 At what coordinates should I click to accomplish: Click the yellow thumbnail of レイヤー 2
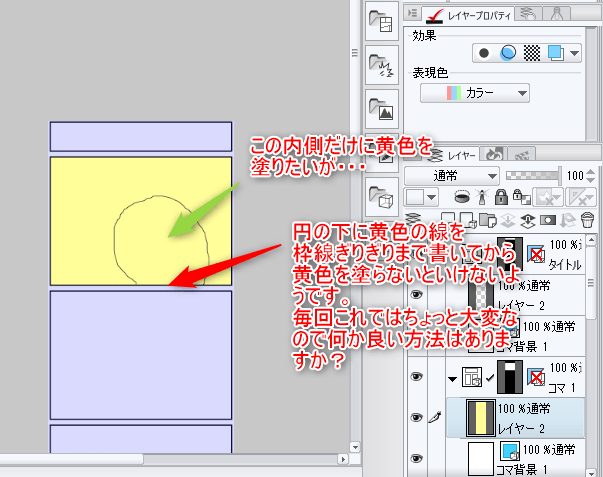[480, 418]
